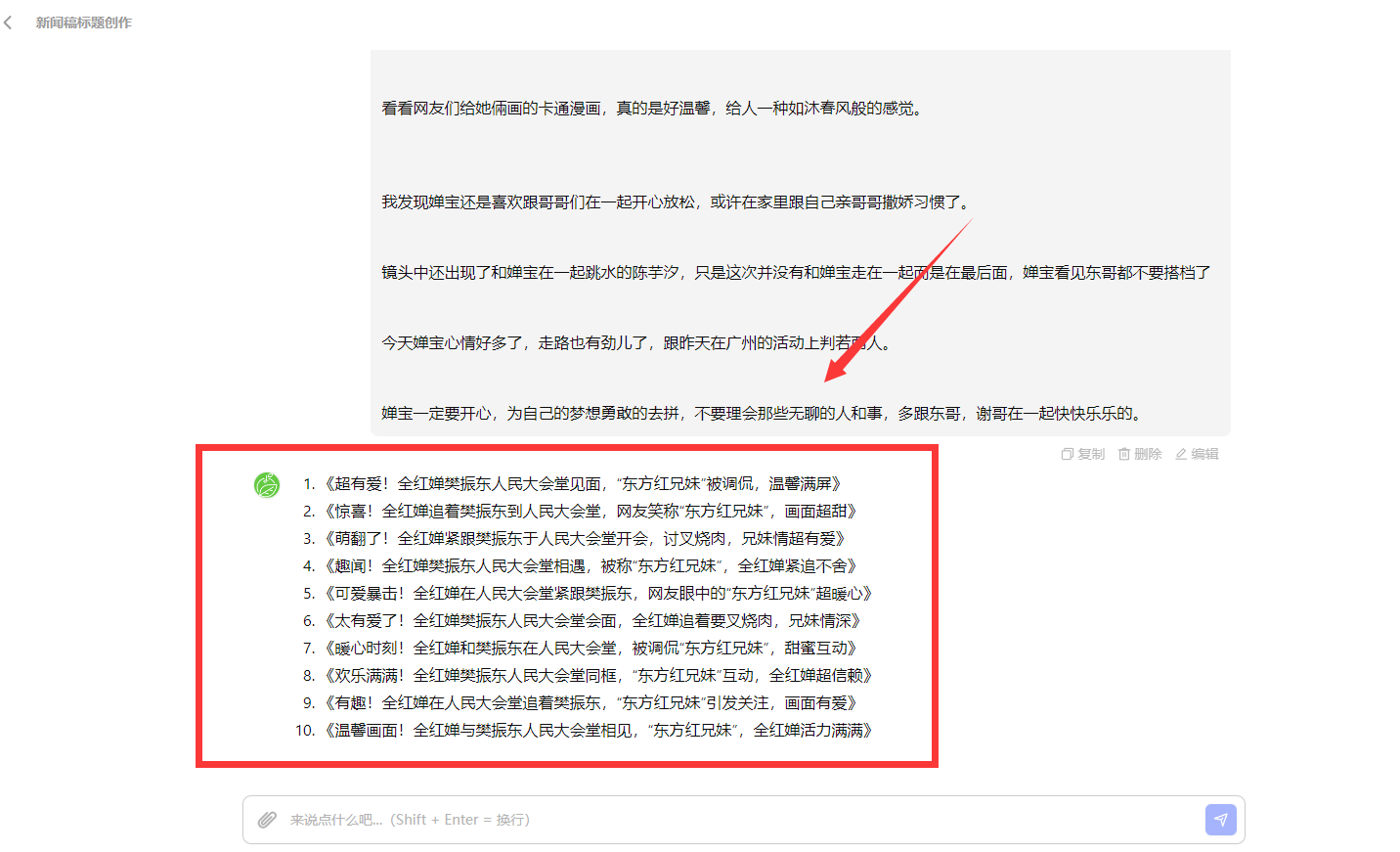Image resolution: width=1400 pixels, height=852 pixels.
Task: Select headline 9 starting with 有趣
Action: click(591, 702)
